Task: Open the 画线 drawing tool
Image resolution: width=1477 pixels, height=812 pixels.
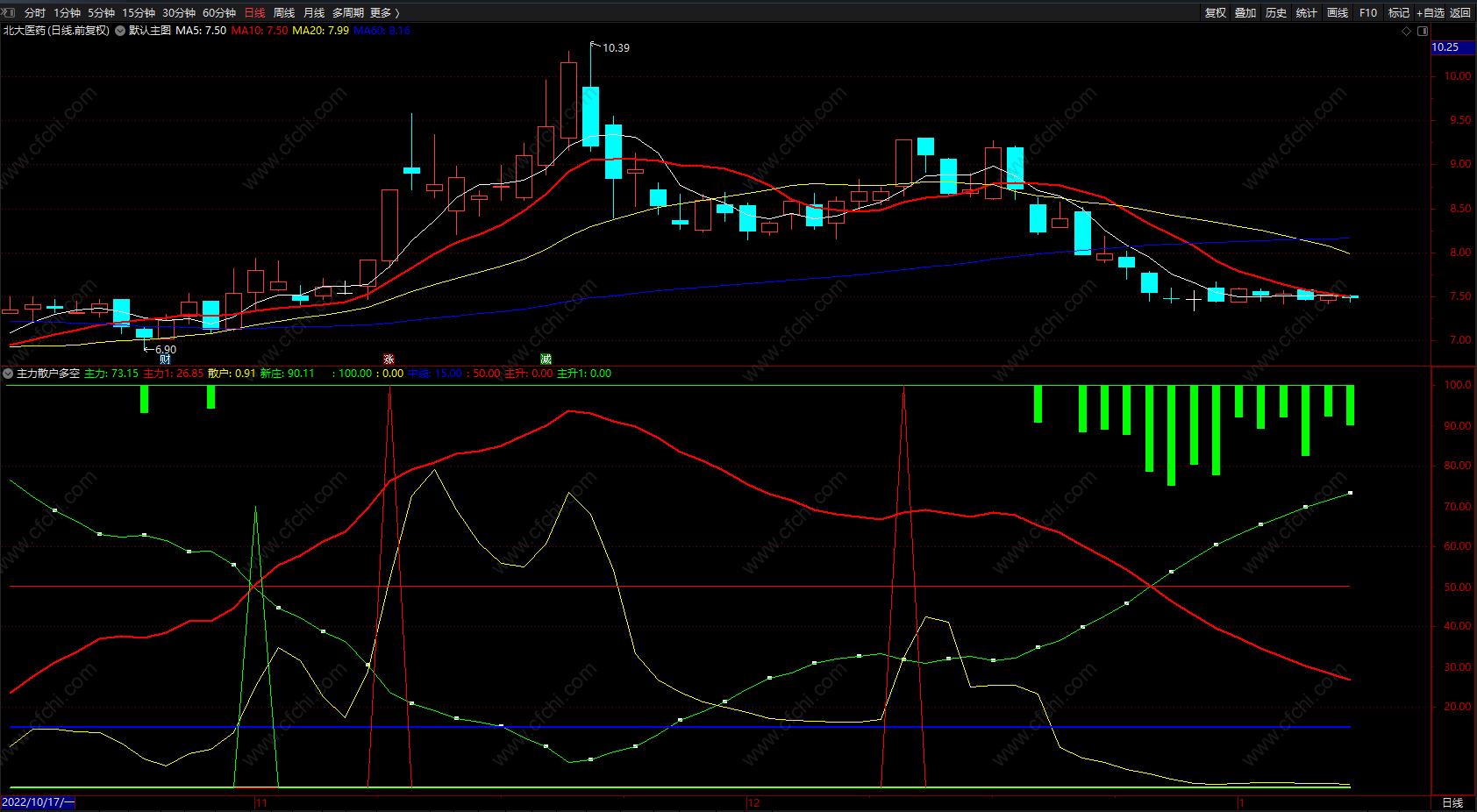Action: (x=1338, y=12)
